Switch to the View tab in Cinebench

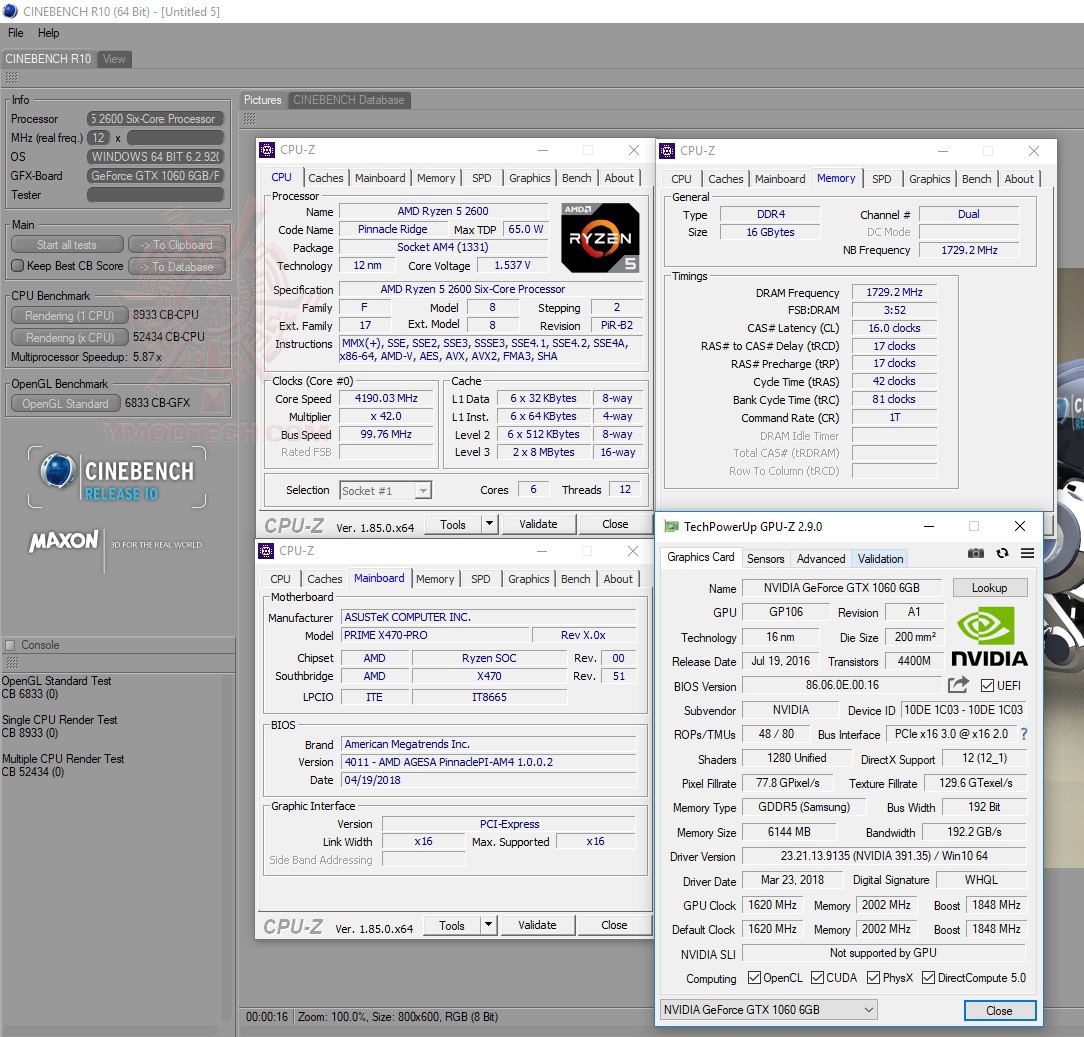pos(114,59)
